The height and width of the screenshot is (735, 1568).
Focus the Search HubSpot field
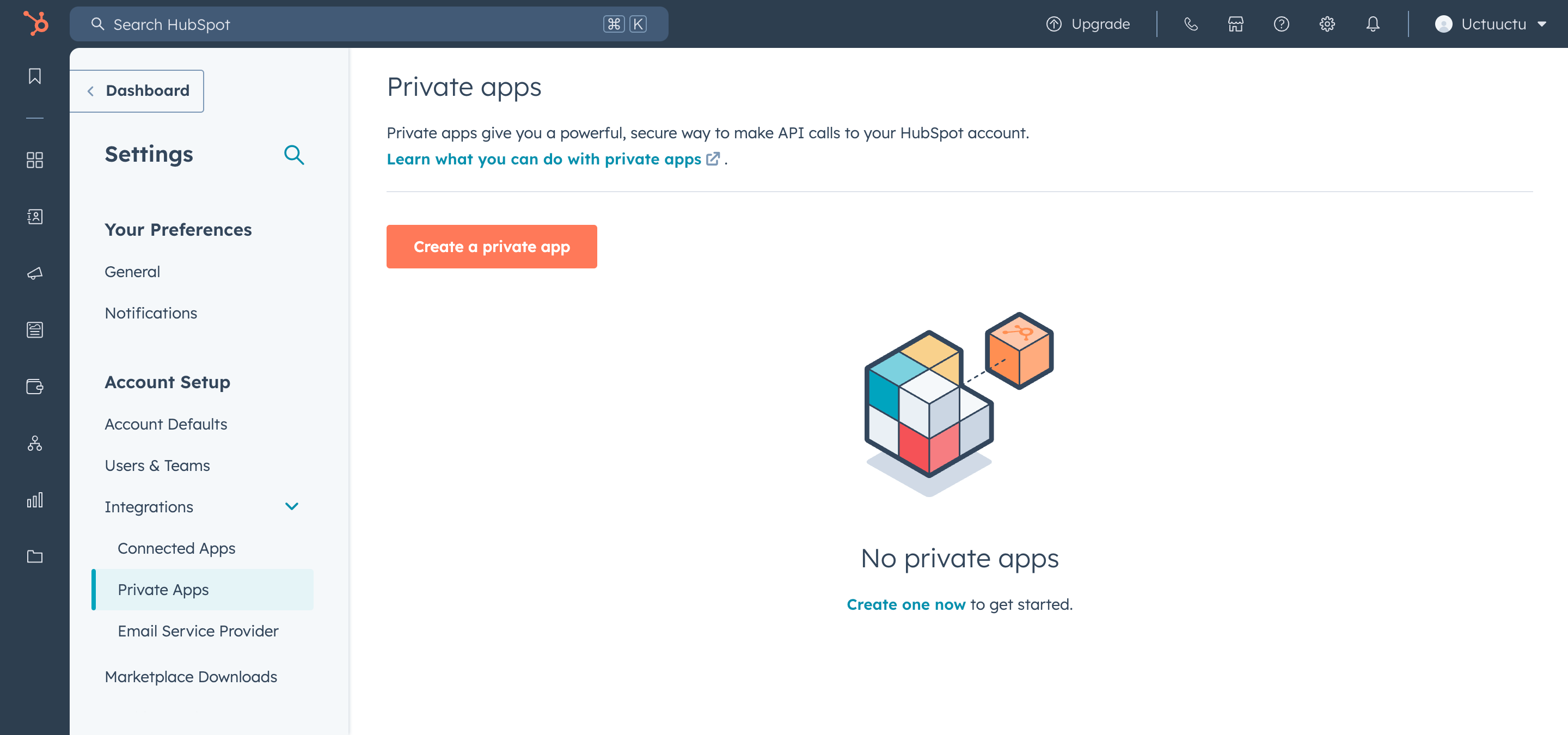[x=369, y=24]
